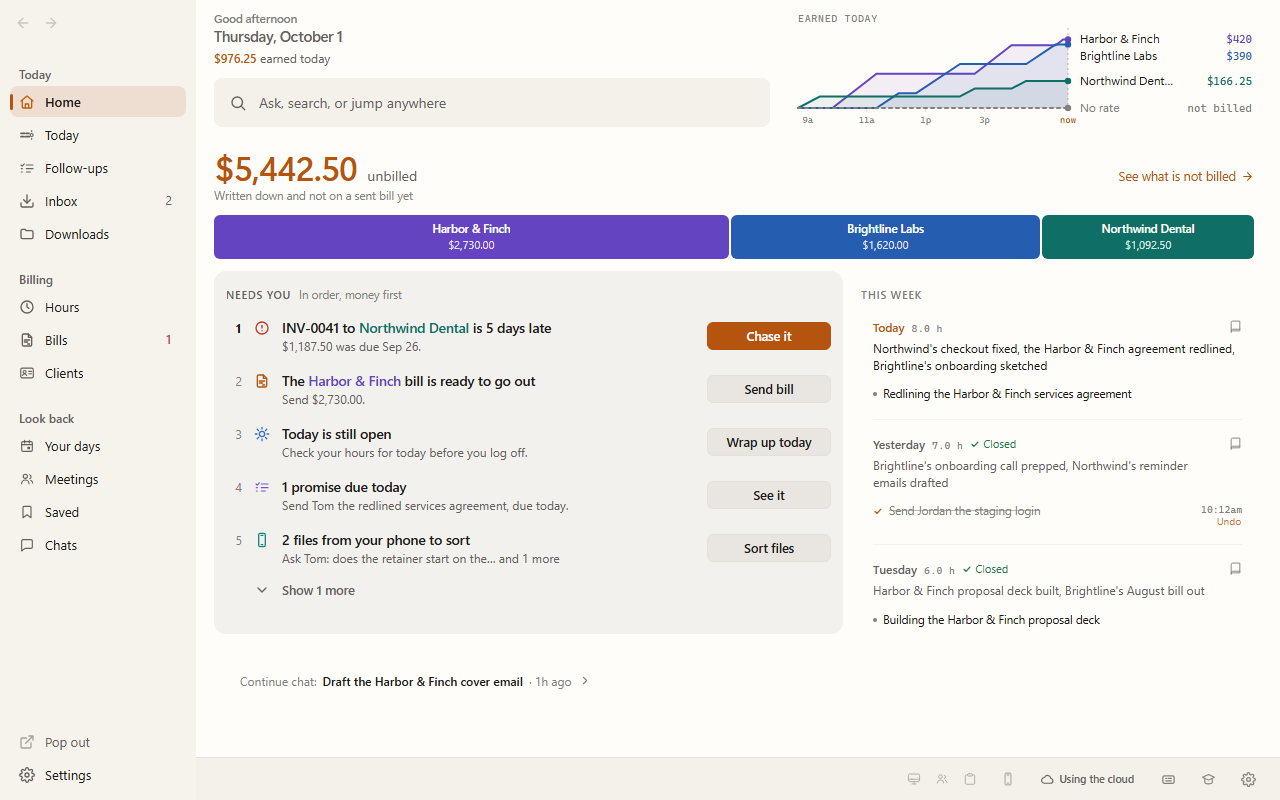
Task: Click the 'Using the cloud' status indicator
Action: pyautogui.click(x=1088, y=779)
